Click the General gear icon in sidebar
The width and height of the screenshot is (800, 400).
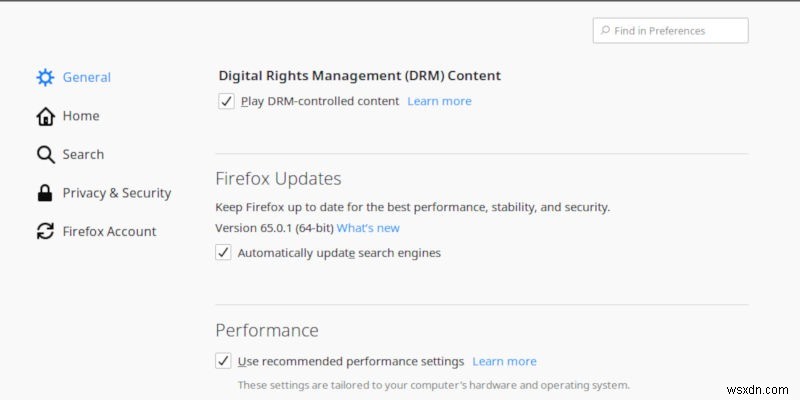[x=45, y=77]
